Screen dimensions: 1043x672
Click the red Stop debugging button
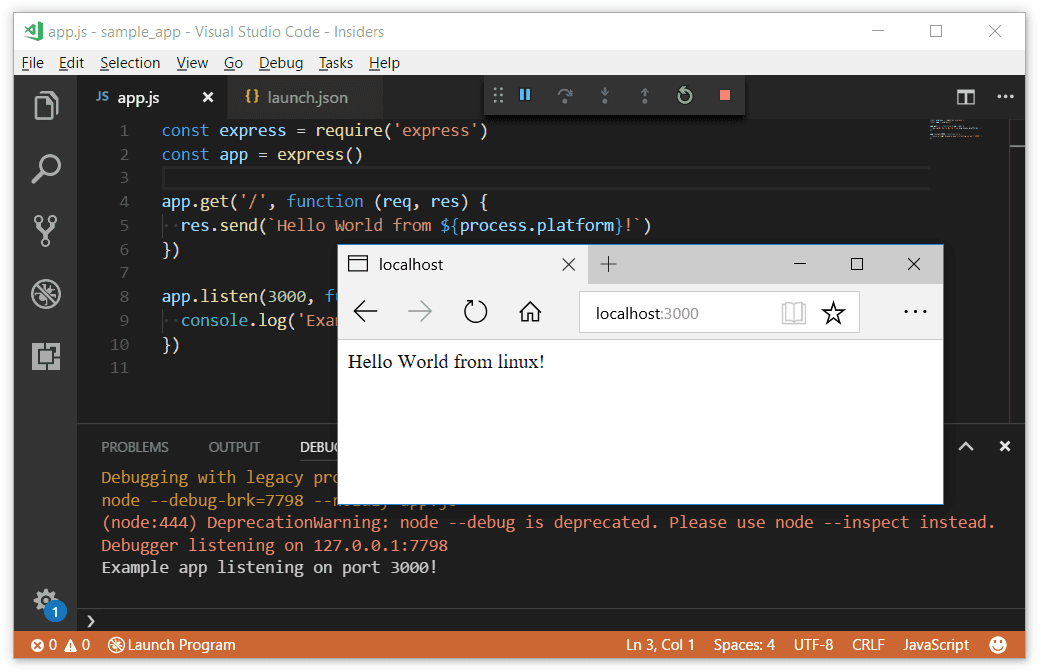point(725,96)
